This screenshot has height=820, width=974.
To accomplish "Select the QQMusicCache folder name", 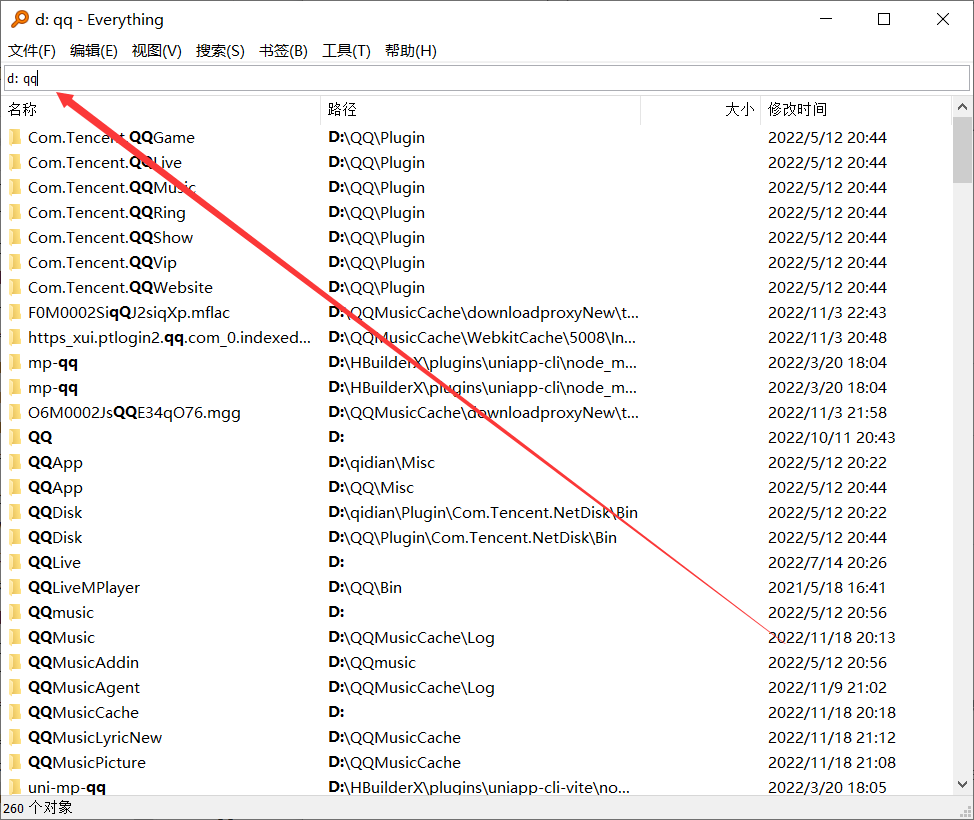I will tap(83, 713).
